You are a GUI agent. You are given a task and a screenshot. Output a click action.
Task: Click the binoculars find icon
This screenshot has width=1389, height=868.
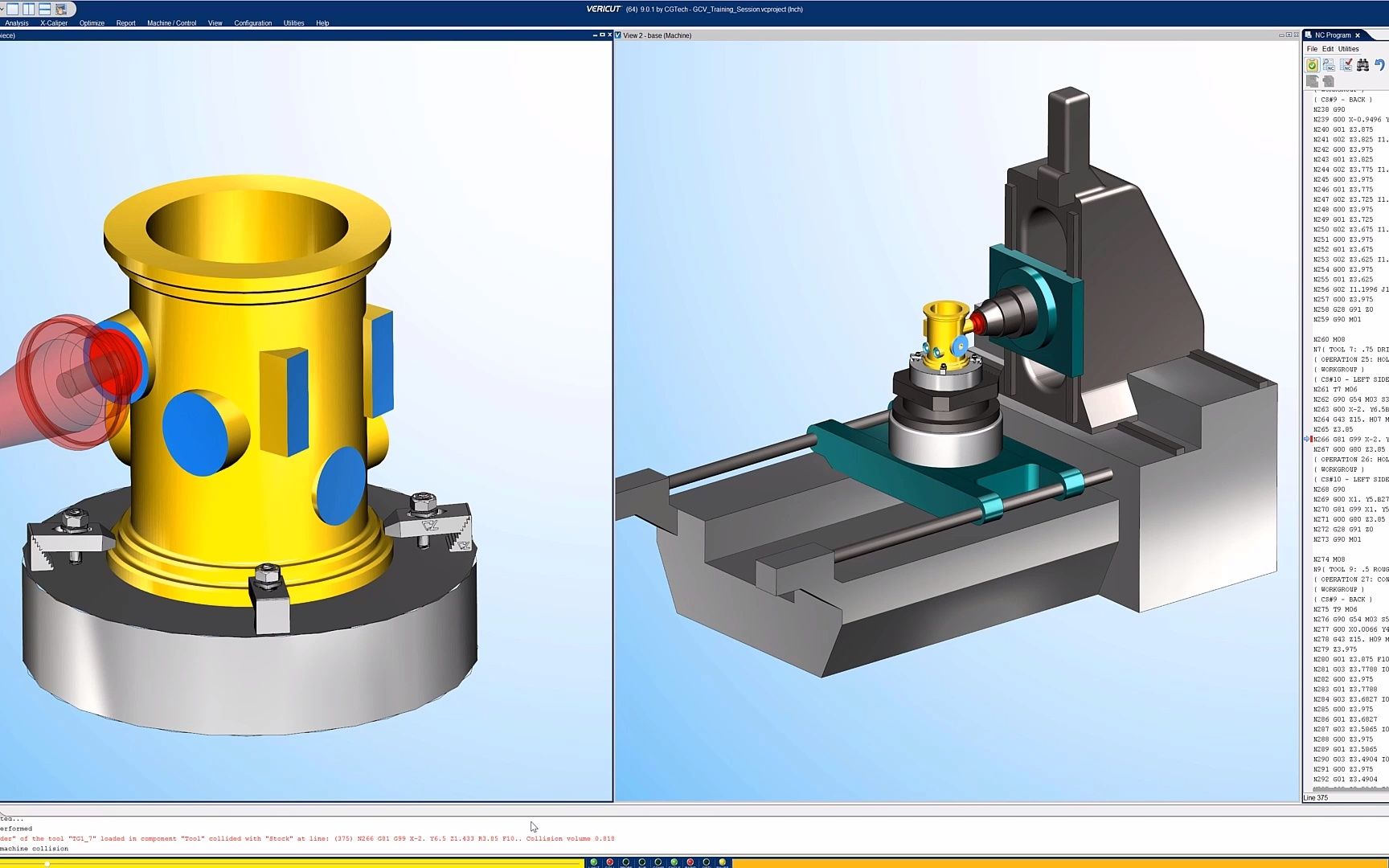[1362, 65]
